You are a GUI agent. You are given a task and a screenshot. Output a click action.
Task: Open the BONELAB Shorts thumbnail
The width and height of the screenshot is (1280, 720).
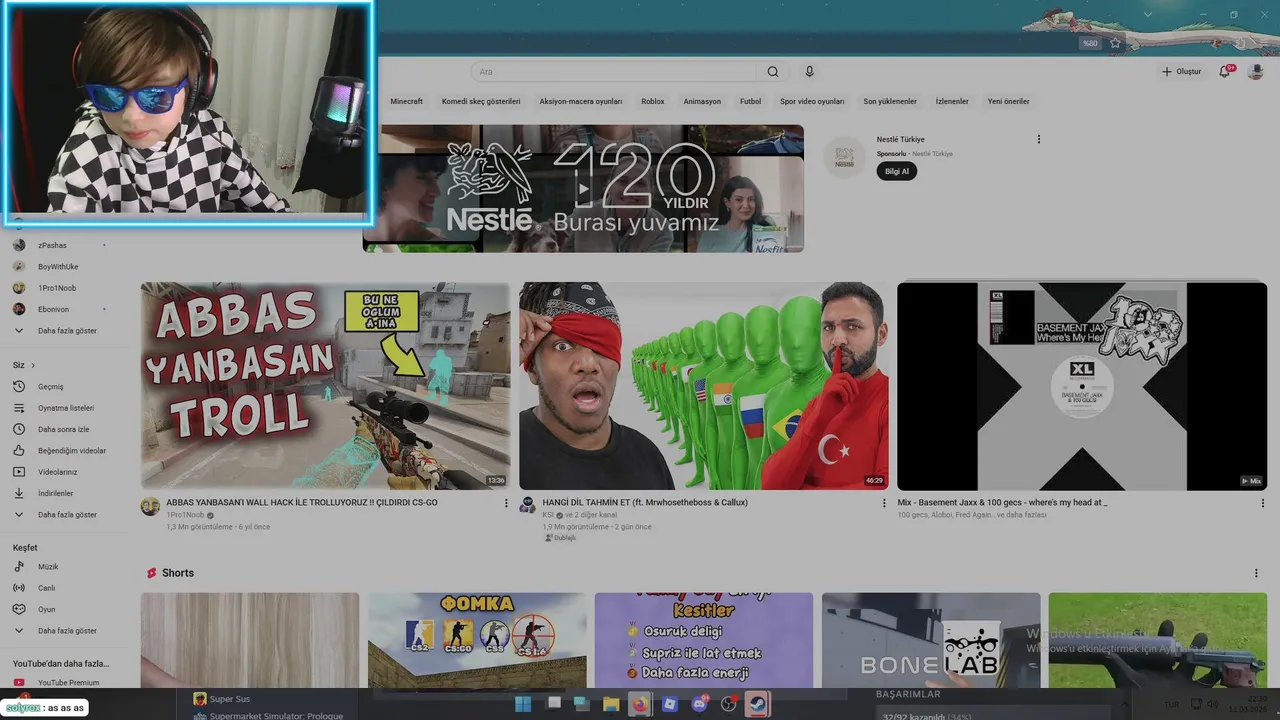coord(931,640)
